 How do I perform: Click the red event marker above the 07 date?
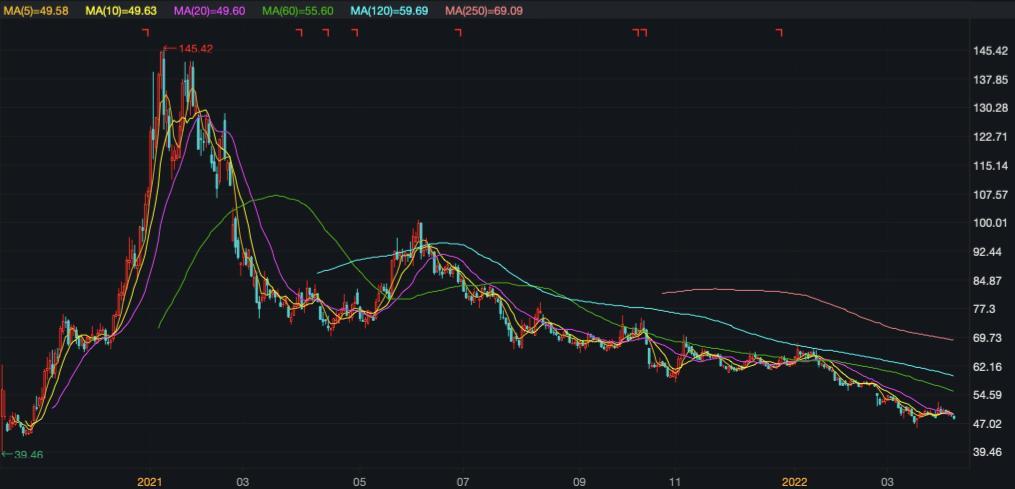click(x=458, y=32)
